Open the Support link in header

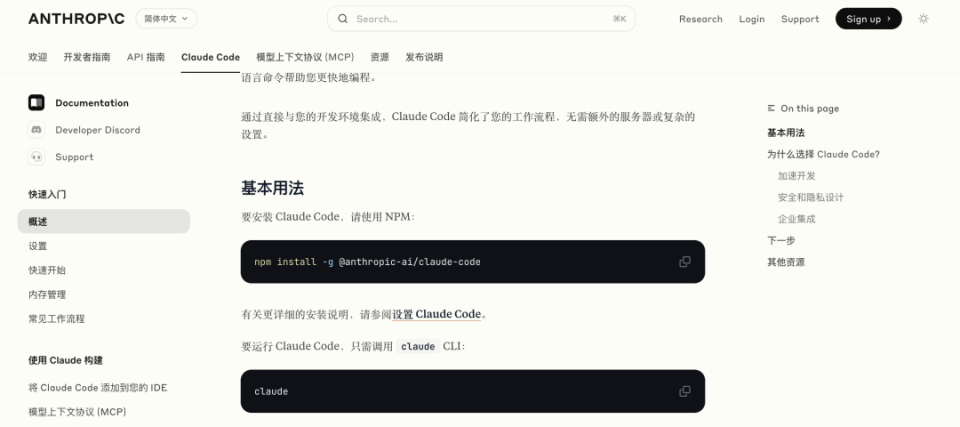(x=800, y=19)
